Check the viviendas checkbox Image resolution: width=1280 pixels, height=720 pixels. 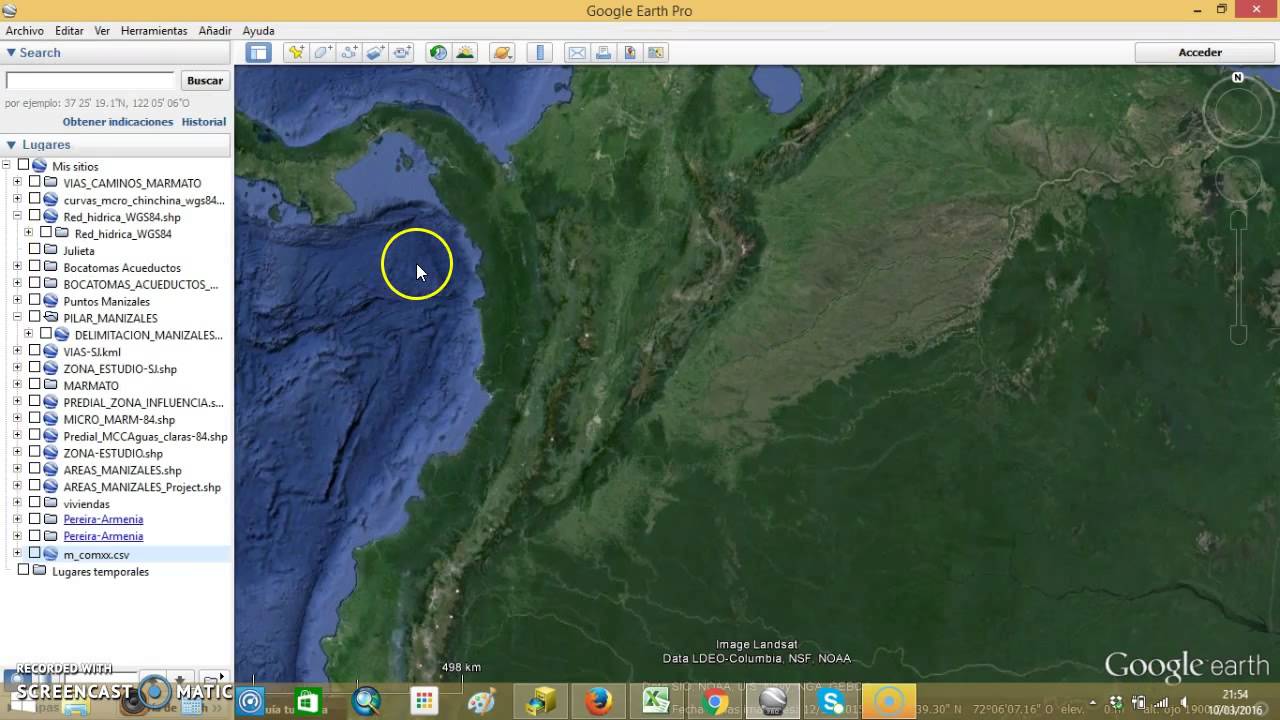pyautogui.click(x=35, y=502)
